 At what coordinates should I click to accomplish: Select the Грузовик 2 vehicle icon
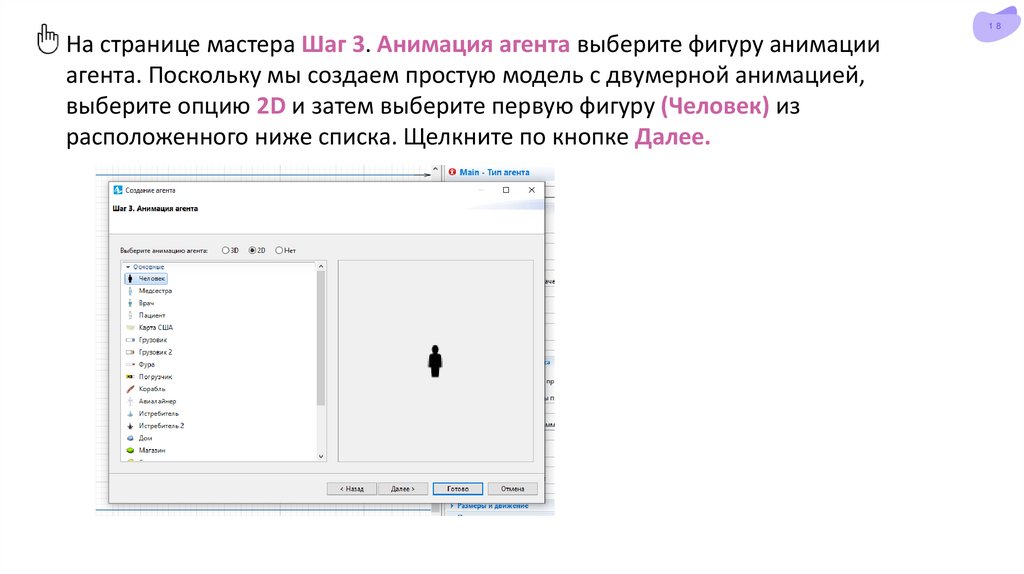point(130,353)
